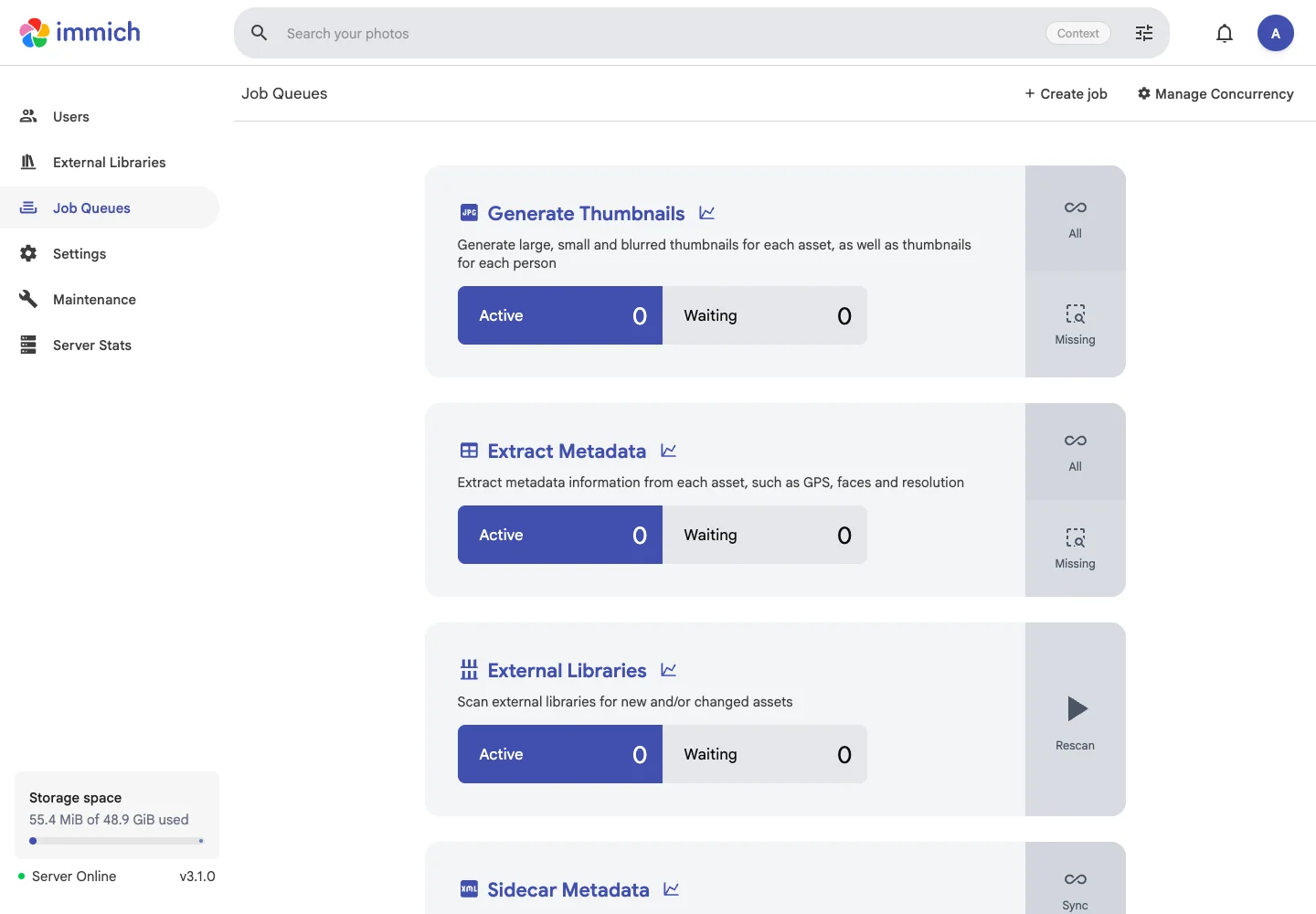
Task: Click Waiting count in Generate Thumbnails
Action: (x=765, y=315)
